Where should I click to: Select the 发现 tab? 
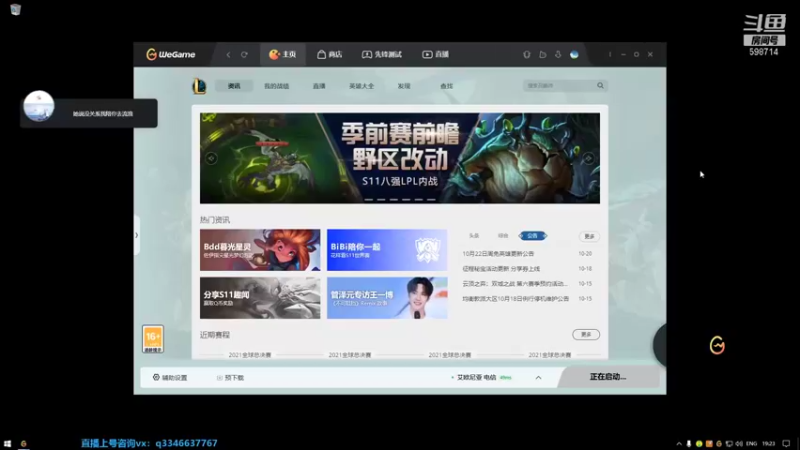pos(404,86)
